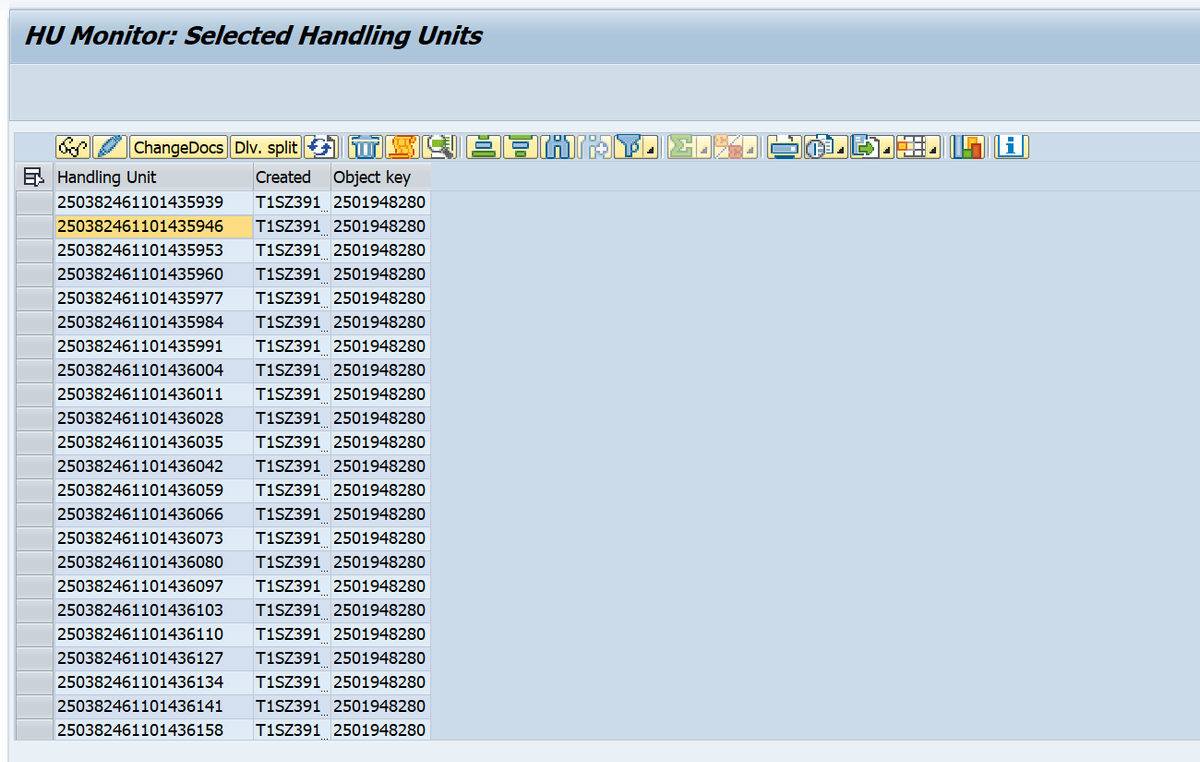The width and height of the screenshot is (1200, 762).
Task: Click the Delete trash can icon
Action: 368,148
